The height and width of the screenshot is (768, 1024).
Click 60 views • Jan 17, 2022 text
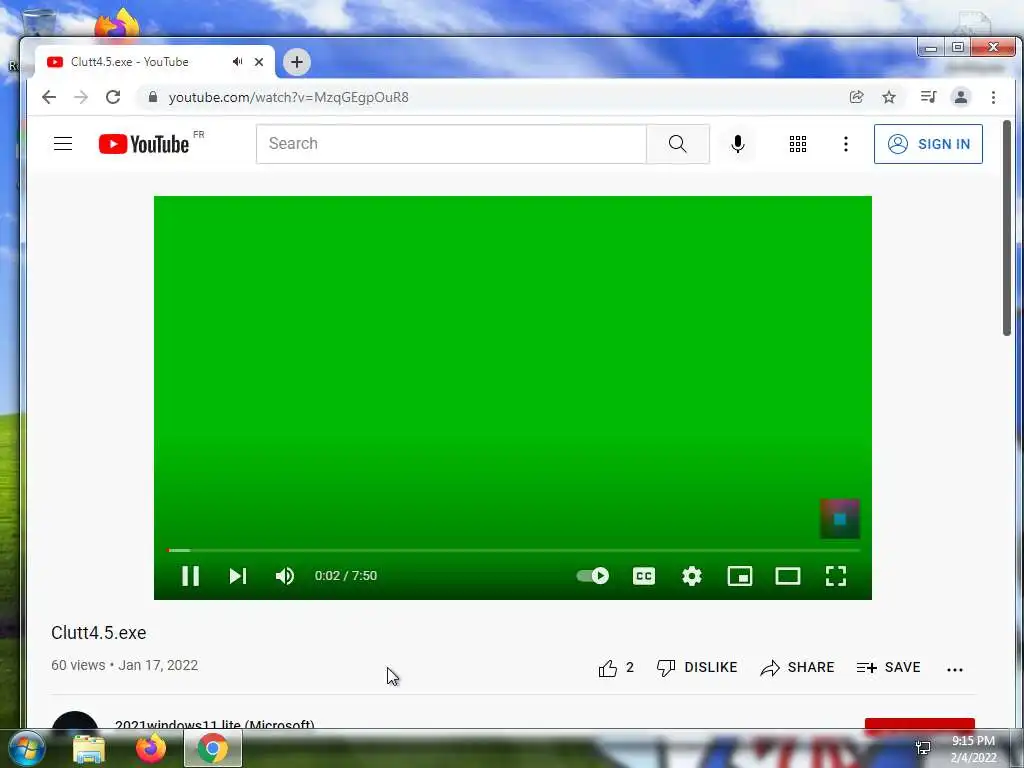coord(125,665)
